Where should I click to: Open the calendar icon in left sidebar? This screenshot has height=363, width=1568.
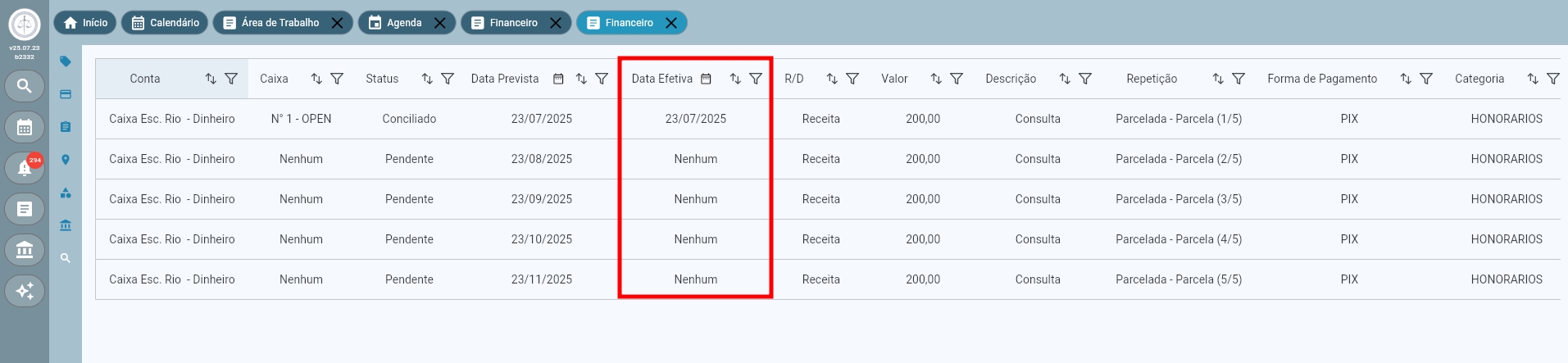pyautogui.click(x=25, y=127)
